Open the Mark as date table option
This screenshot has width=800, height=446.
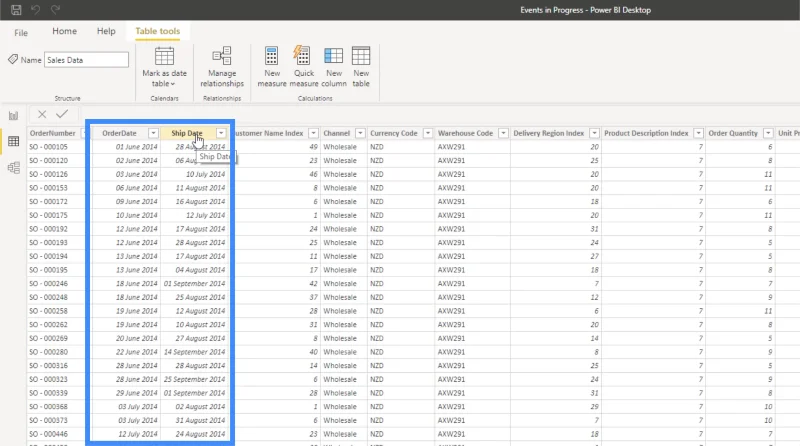[164, 67]
